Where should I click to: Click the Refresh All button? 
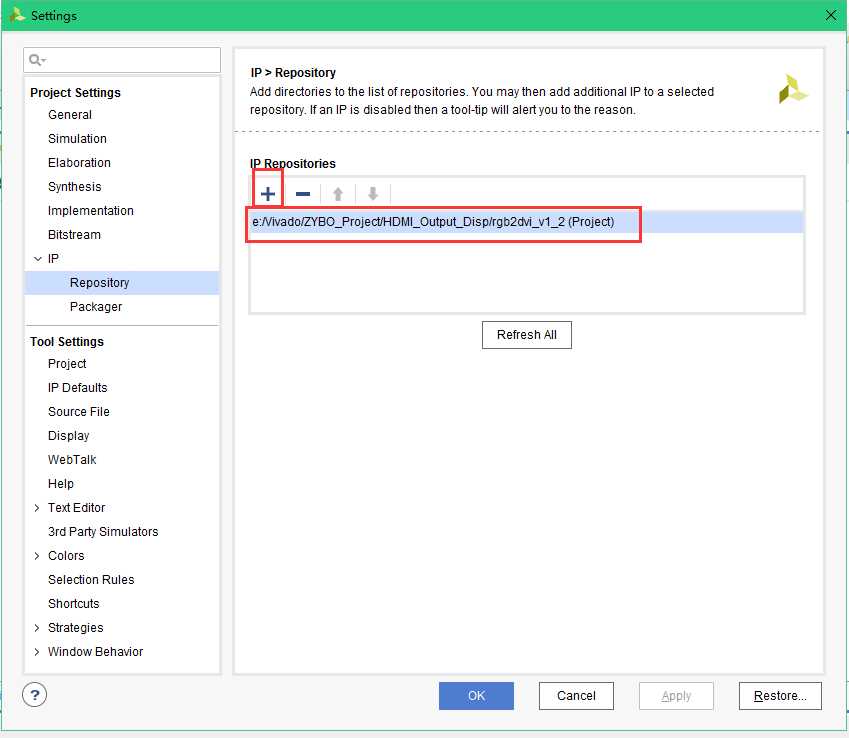point(526,335)
